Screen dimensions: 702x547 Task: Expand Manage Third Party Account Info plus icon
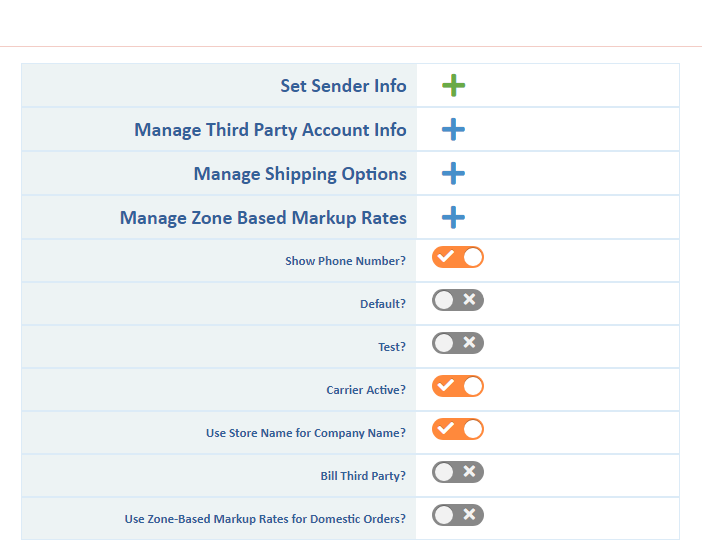click(x=453, y=130)
